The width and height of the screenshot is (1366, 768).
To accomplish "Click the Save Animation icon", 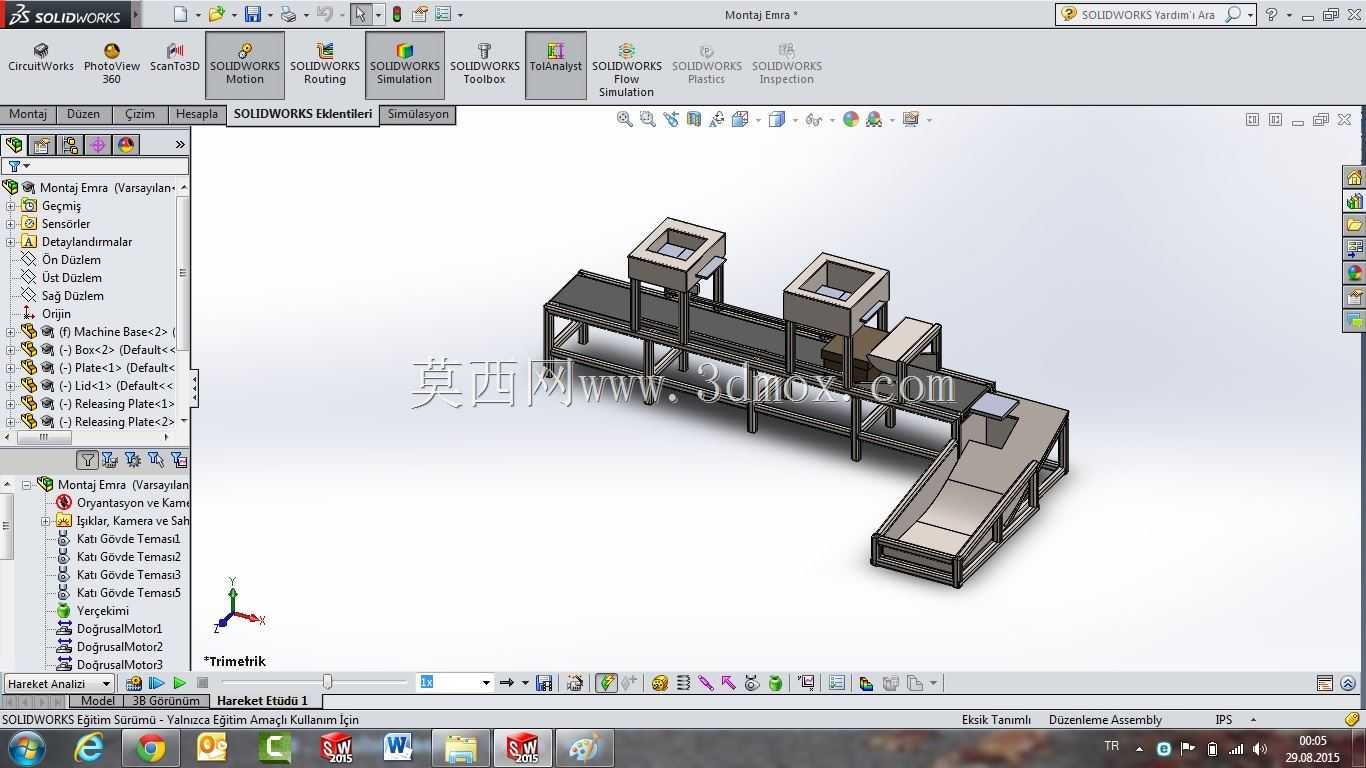I will [x=544, y=683].
